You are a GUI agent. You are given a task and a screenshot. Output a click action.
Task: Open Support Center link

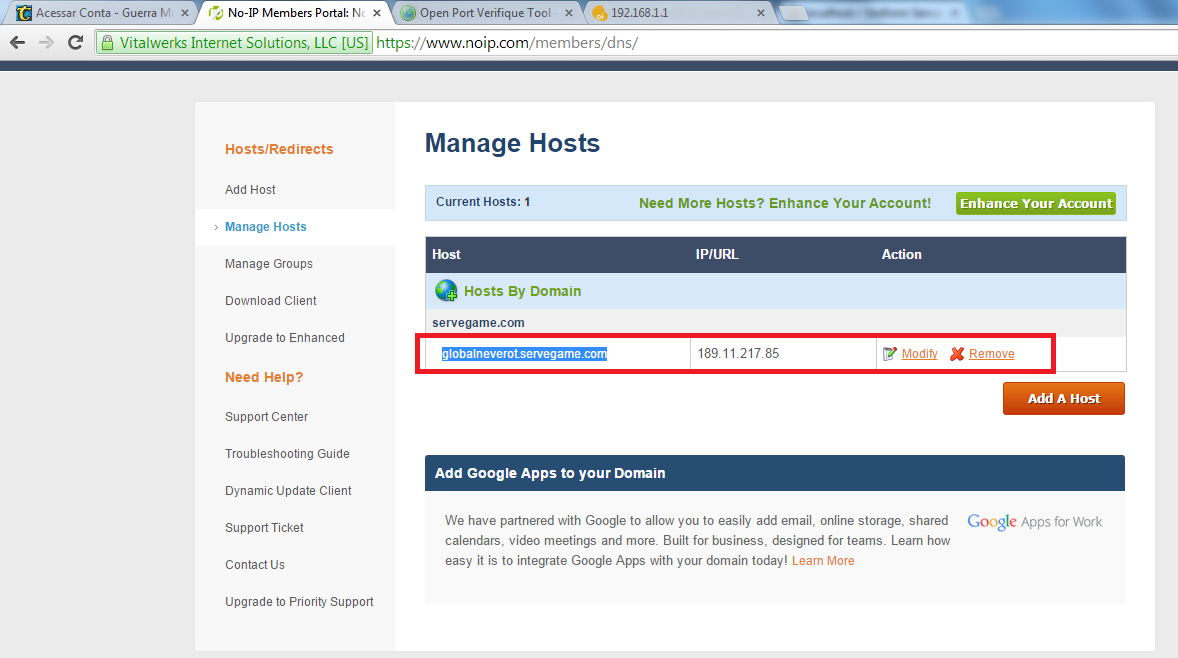tap(267, 417)
